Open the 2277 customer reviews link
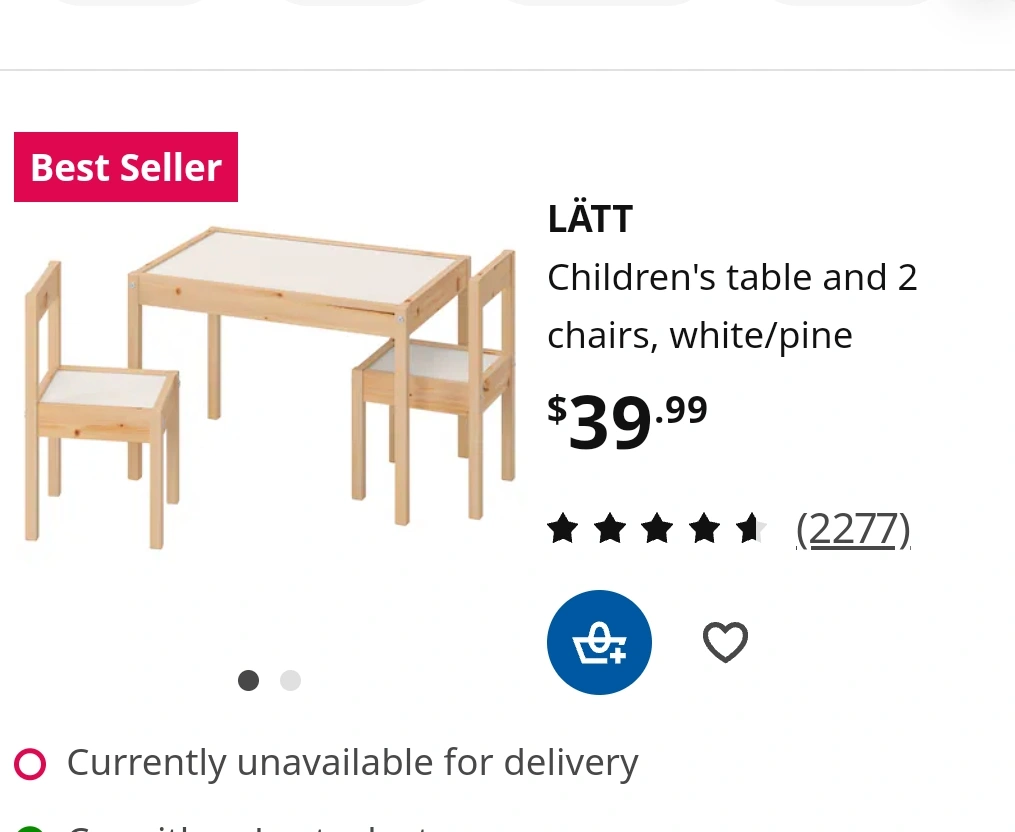The width and height of the screenshot is (1015, 832). 853,529
